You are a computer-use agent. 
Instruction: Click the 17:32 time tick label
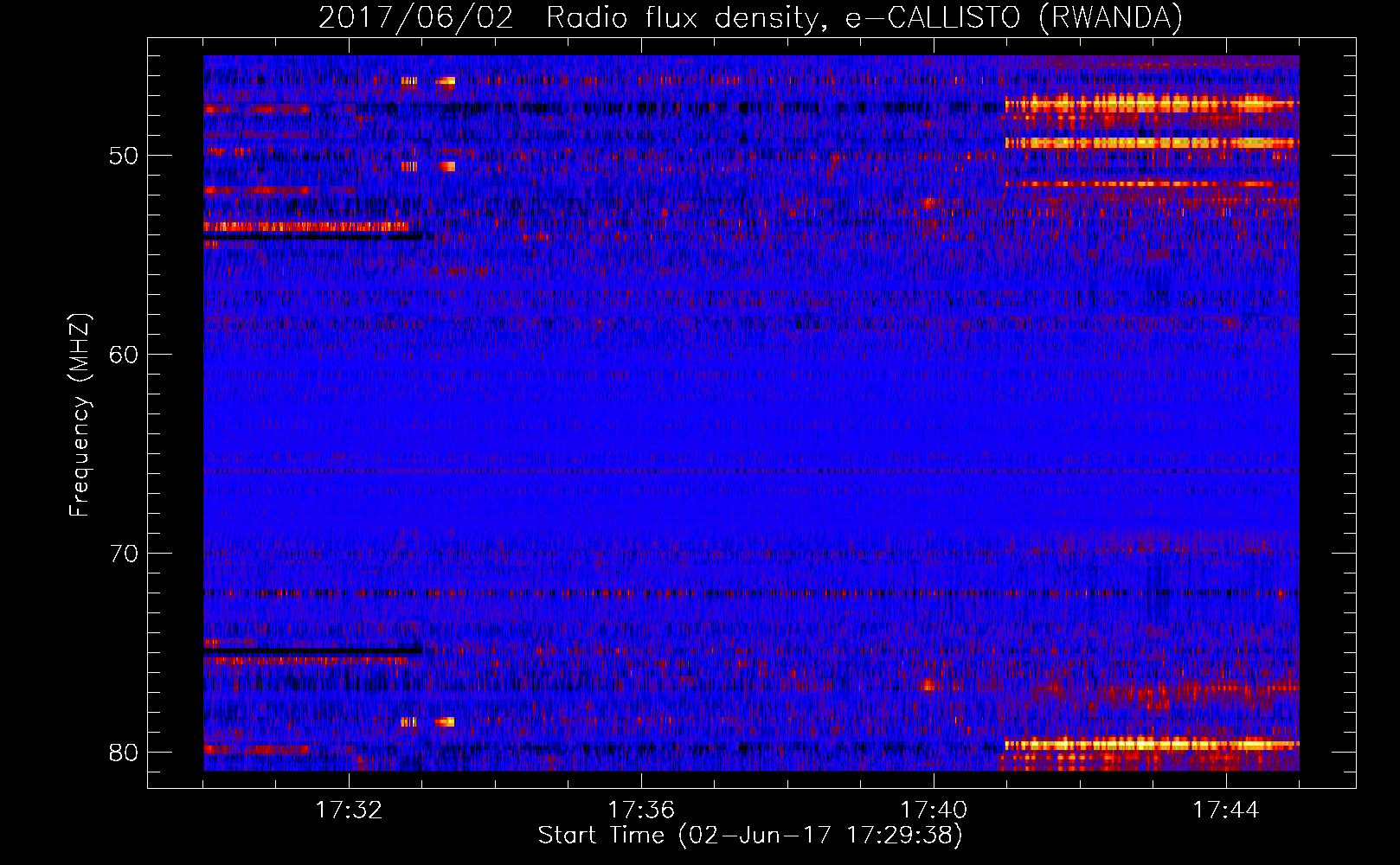tap(349, 811)
